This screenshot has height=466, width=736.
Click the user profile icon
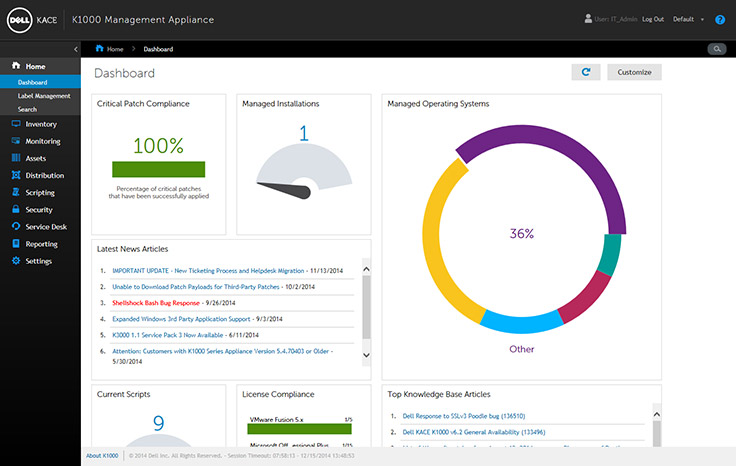pos(588,18)
